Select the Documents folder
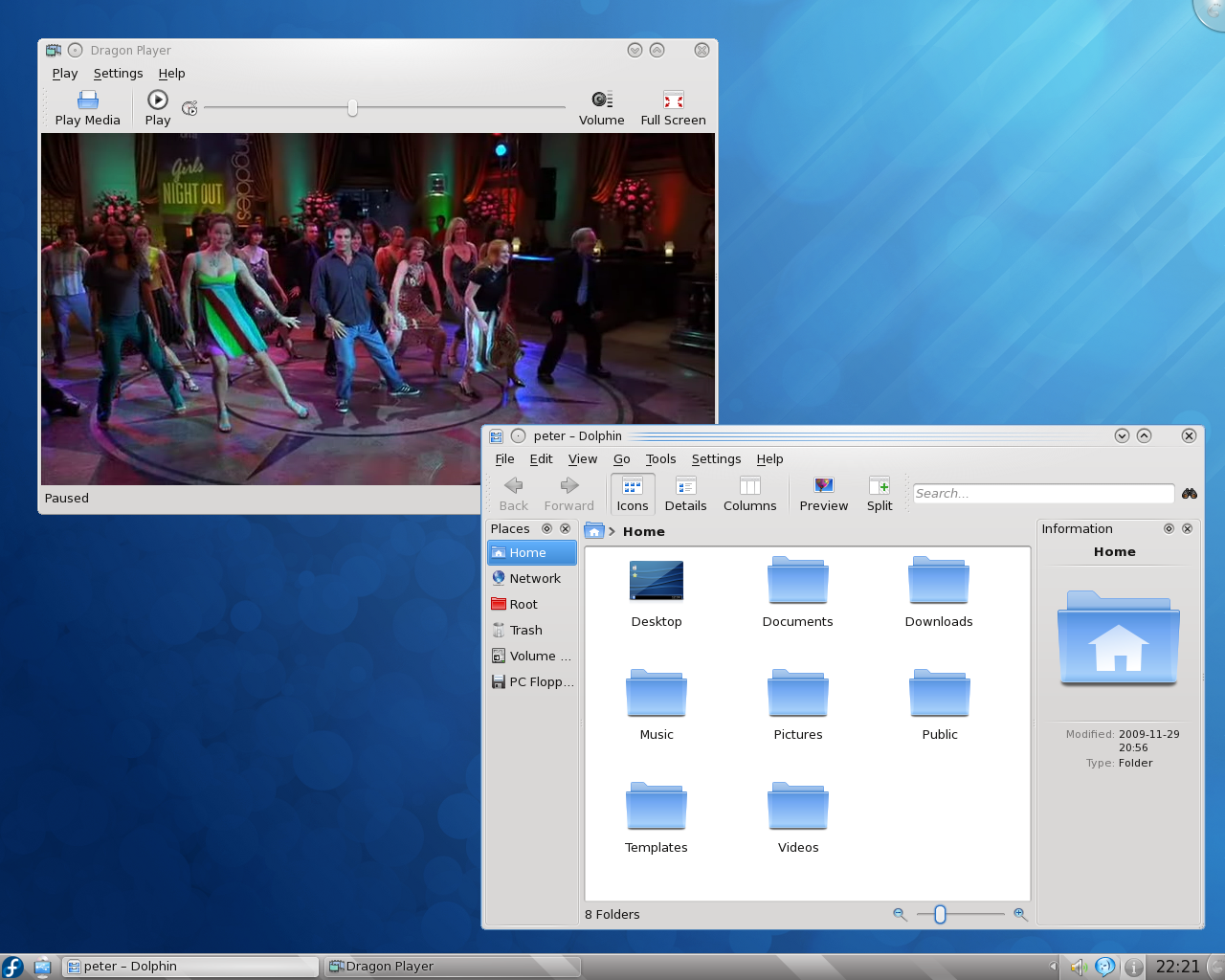This screenshot has width=1225, height=980. coord(797,592)
